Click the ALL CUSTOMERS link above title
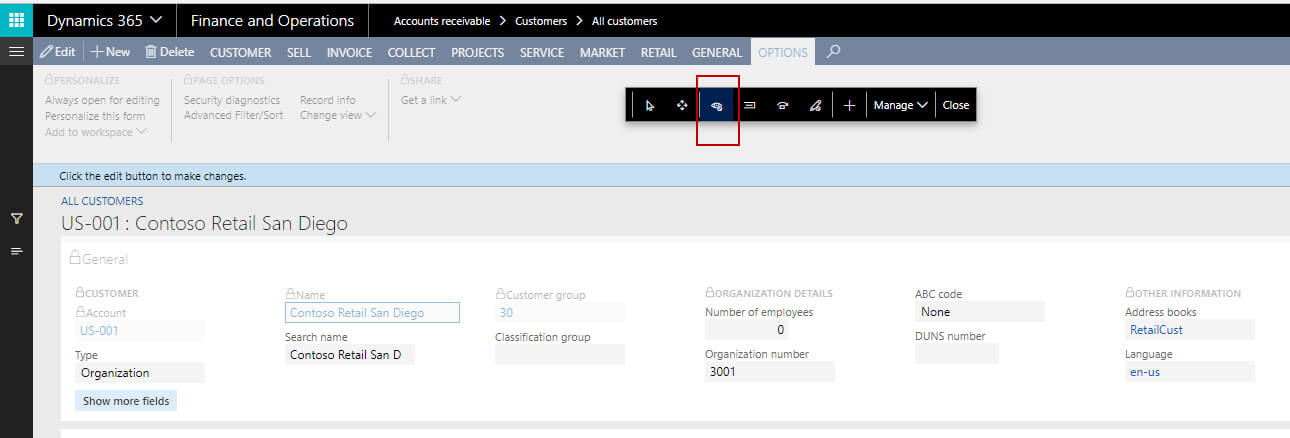Screen dimensions: 1290x438 (x=102, y=201)
